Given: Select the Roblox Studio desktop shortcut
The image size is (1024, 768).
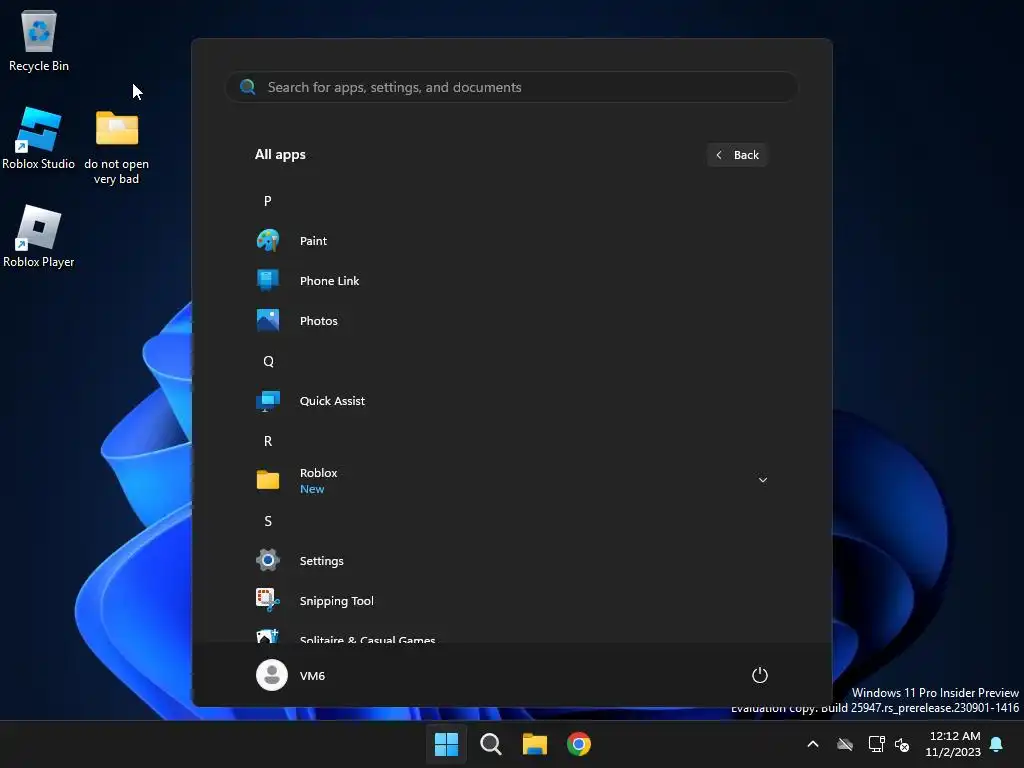Looking at the screenshot, I should (x=39, y=138).
